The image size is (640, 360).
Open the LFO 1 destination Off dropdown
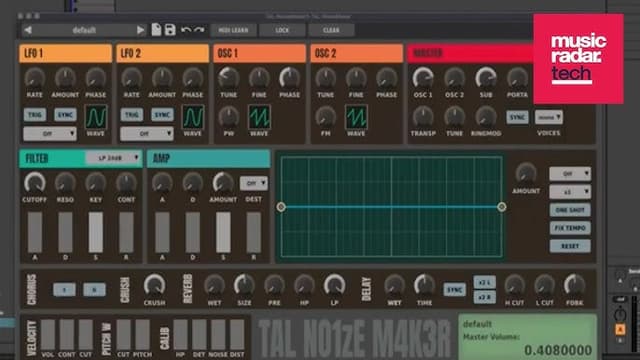pyautogui.click(x=49, y=133)
